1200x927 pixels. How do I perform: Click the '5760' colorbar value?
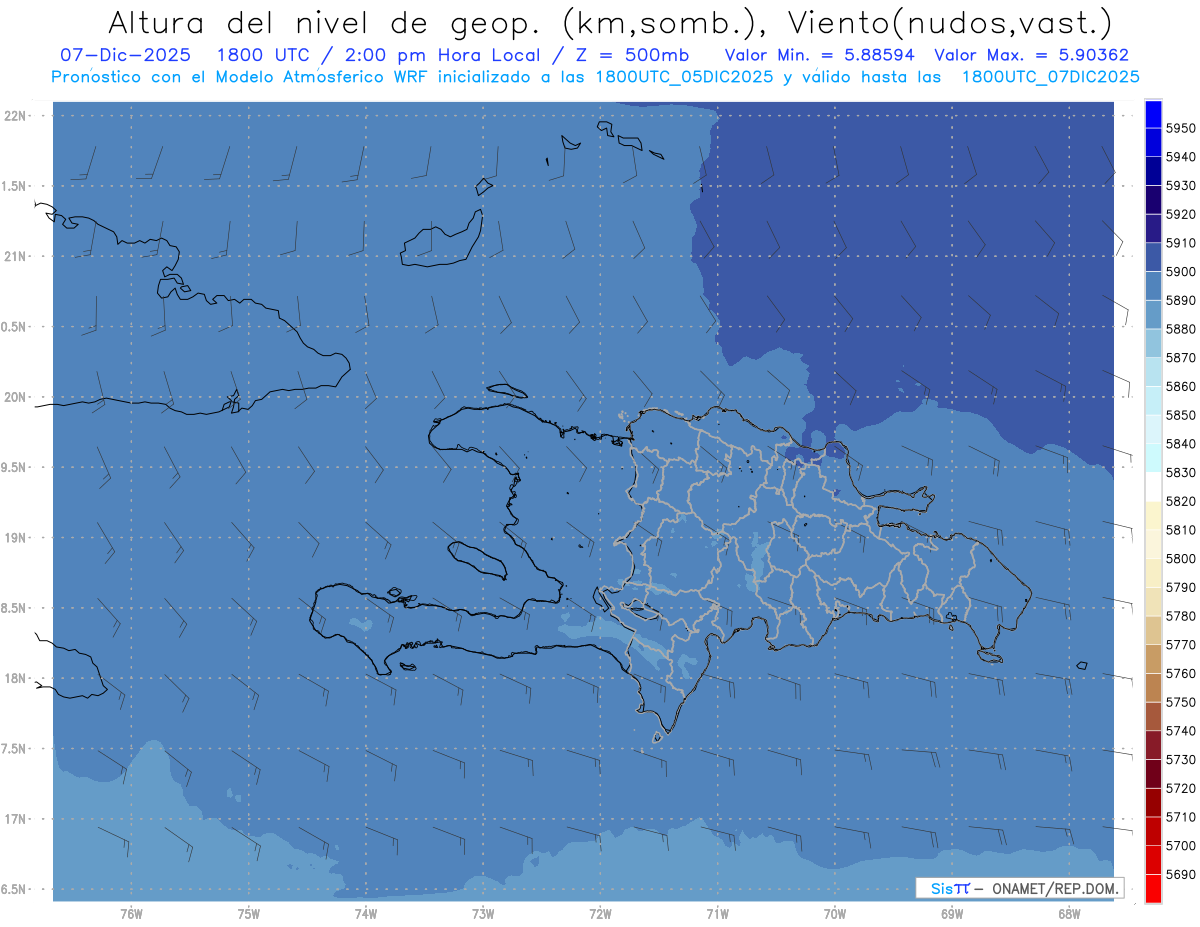tap(1181, 674)
